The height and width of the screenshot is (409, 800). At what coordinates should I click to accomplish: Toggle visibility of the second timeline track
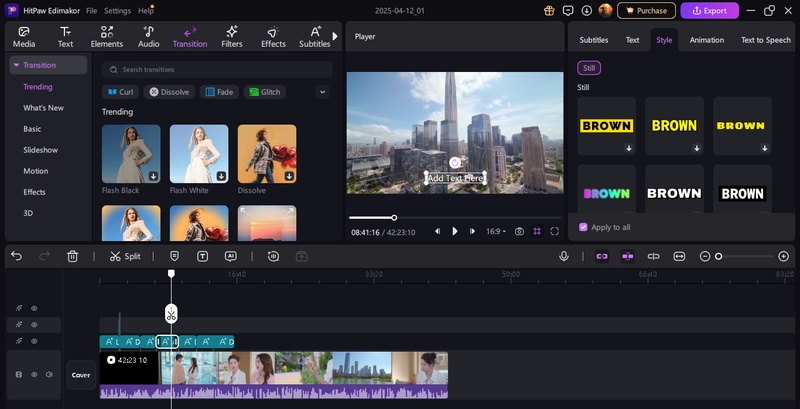(34, 325)
